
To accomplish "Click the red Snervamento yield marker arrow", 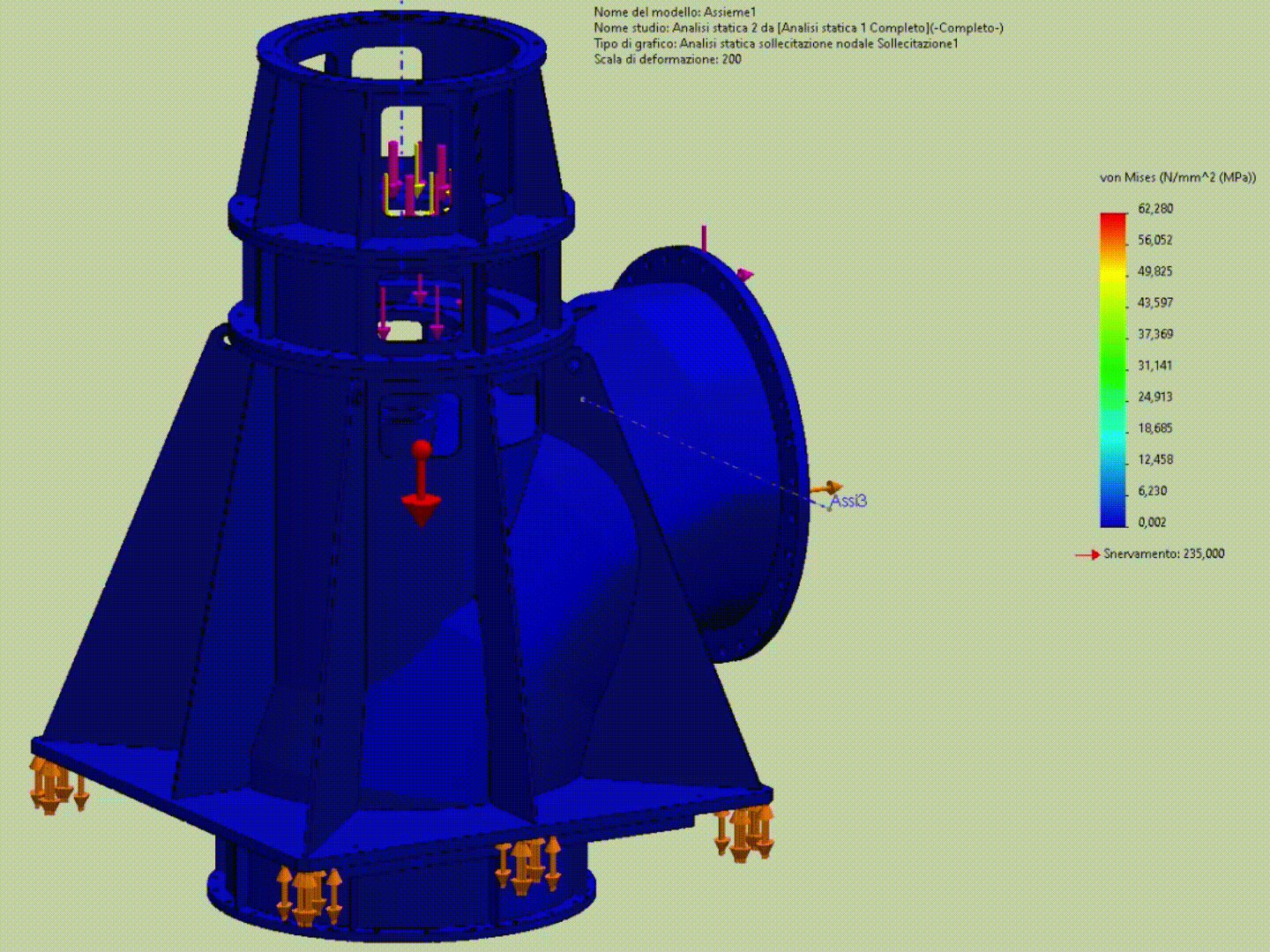I will pos(1087,554).
